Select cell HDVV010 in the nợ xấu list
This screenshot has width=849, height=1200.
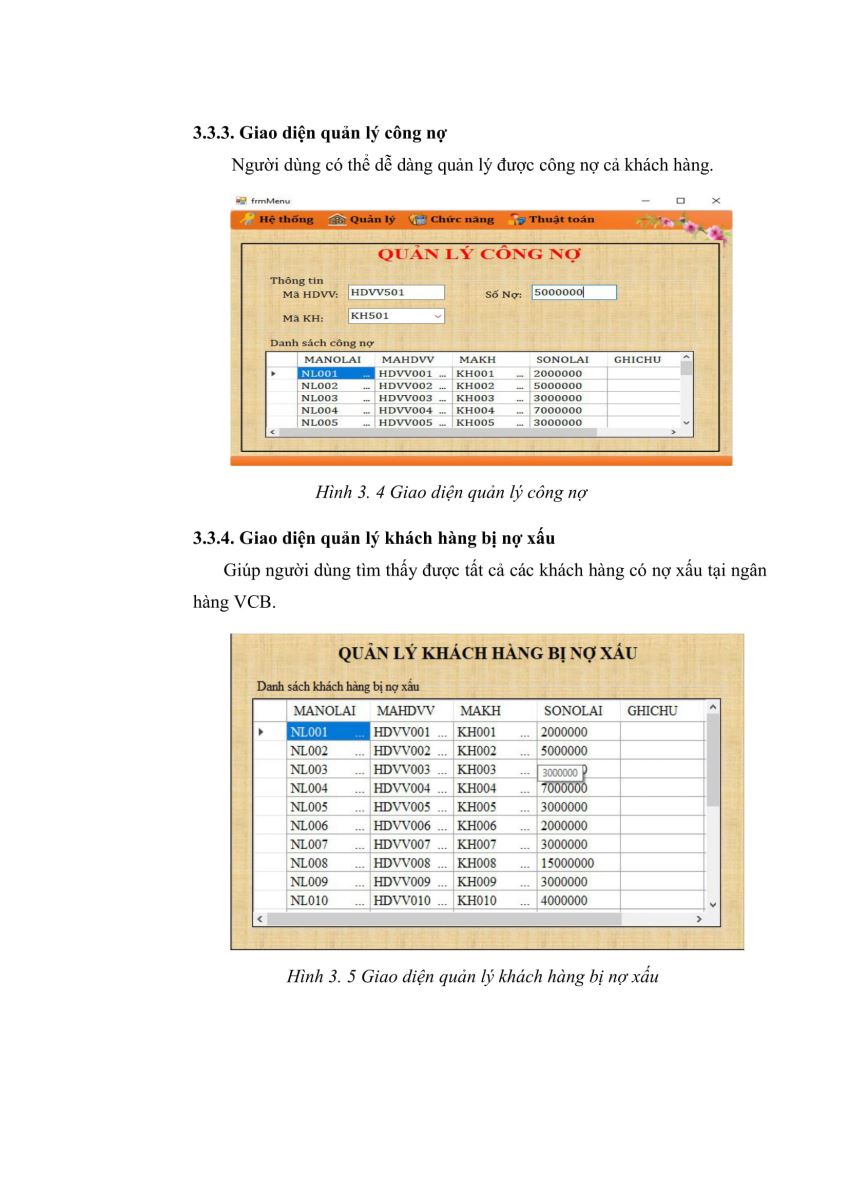[x=411, y=901]
